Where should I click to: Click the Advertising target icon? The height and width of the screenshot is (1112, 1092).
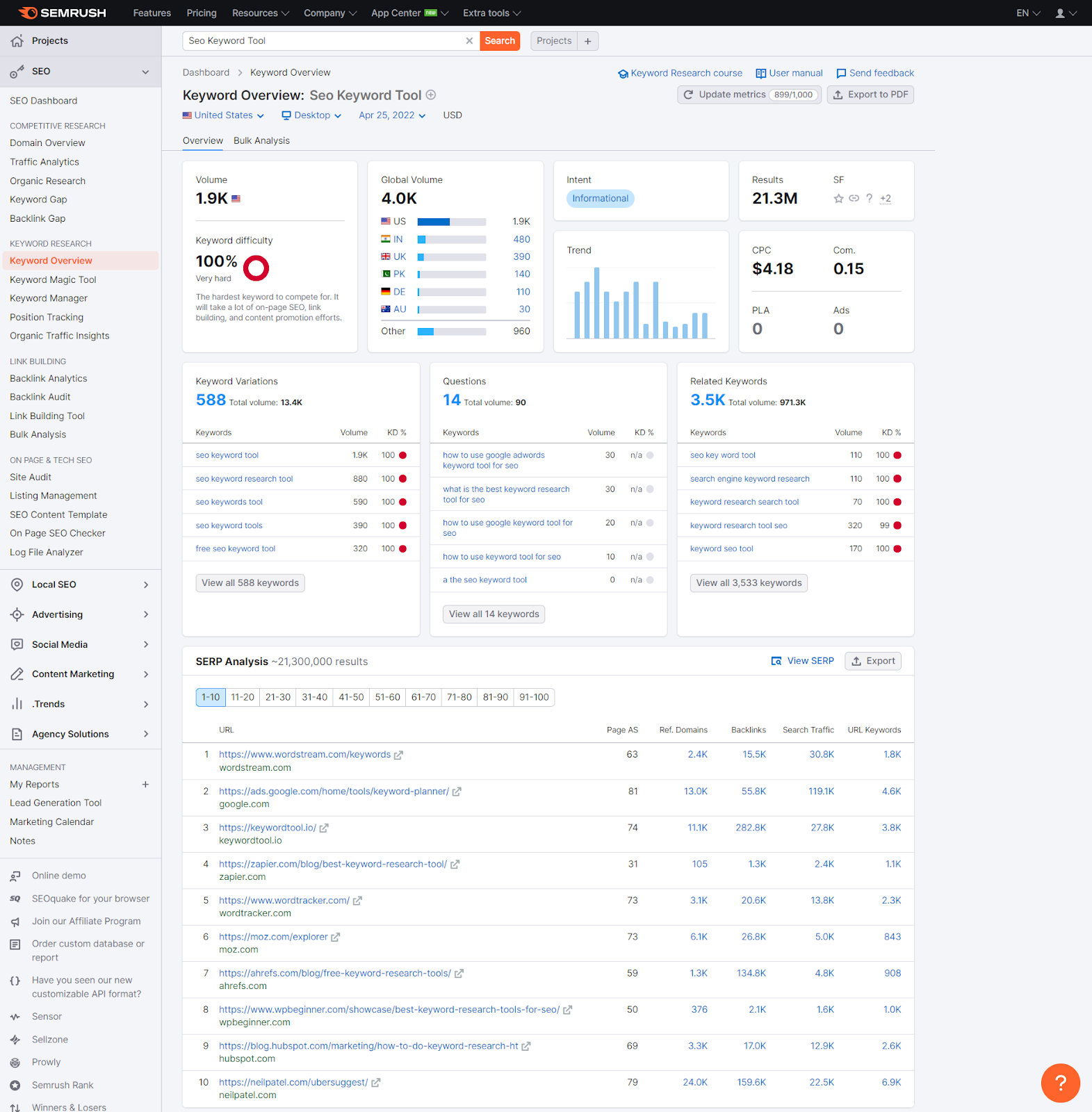tap(17, 614)
